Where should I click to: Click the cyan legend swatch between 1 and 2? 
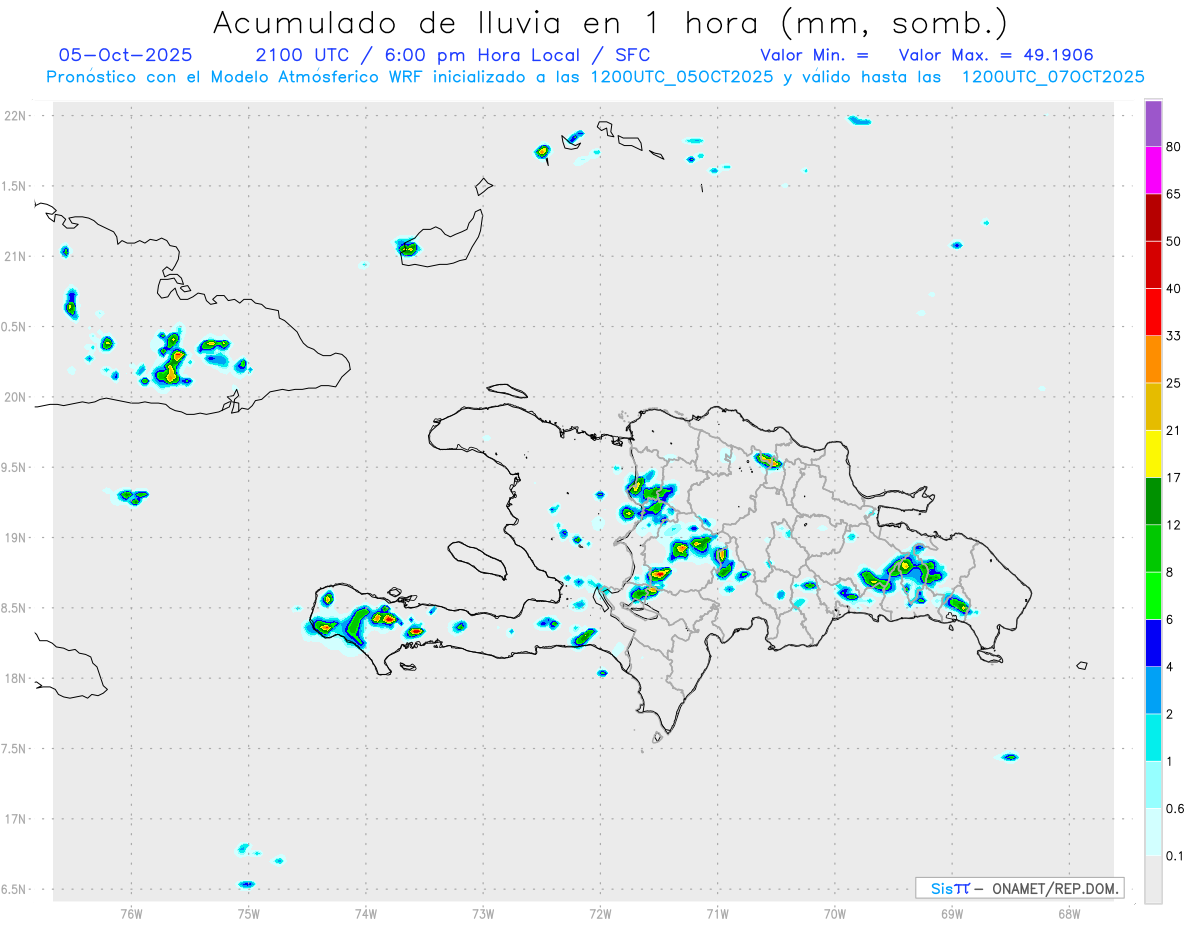[1153, 738]
